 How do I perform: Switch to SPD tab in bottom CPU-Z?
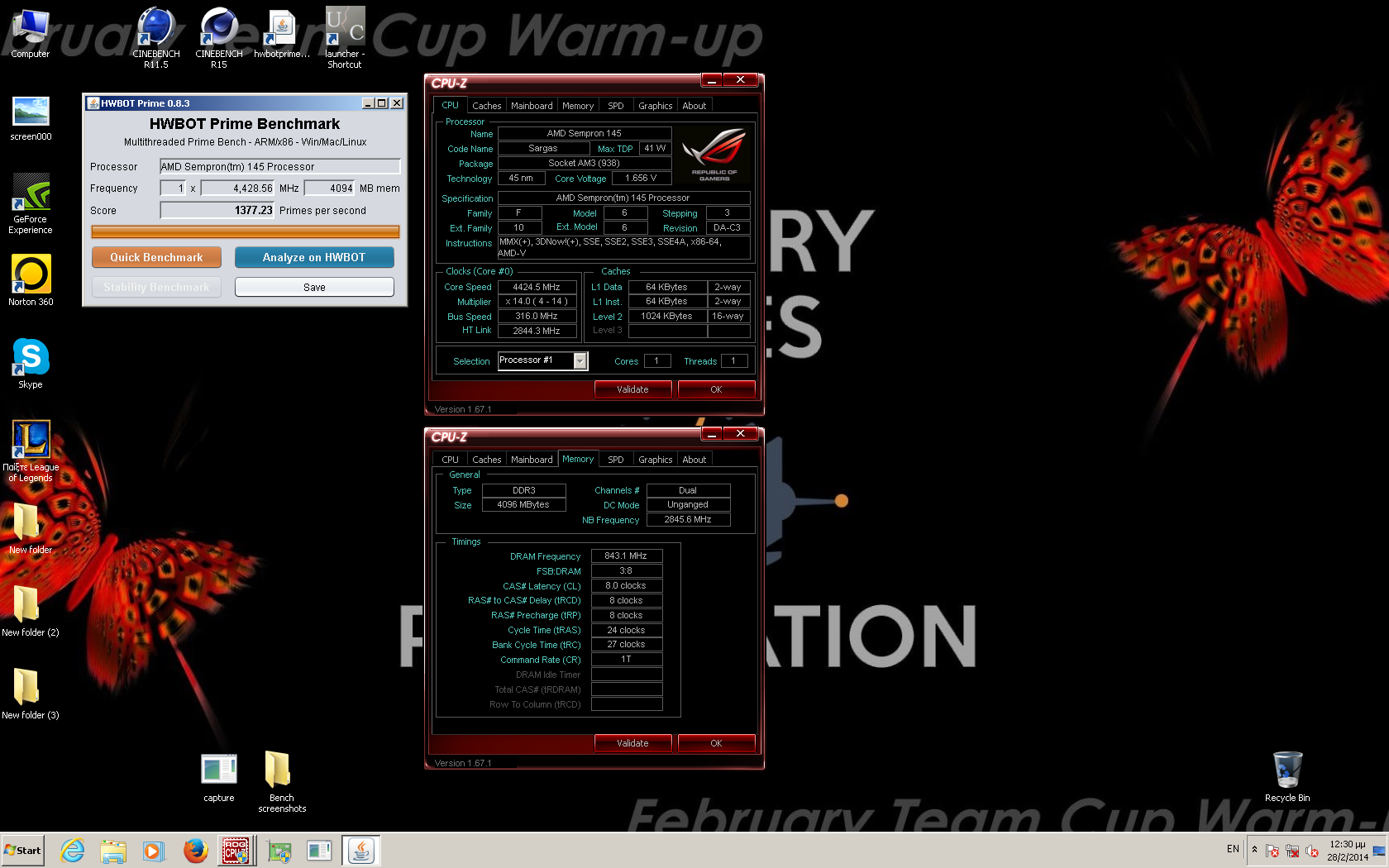coord(616,460)
